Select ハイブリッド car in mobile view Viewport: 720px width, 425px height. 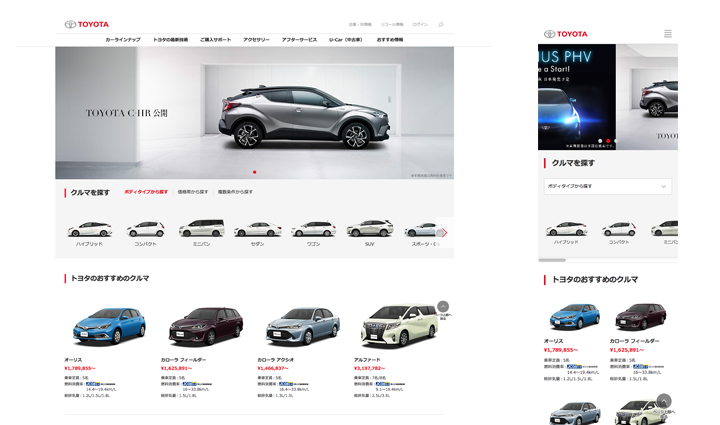pos(566,229)
